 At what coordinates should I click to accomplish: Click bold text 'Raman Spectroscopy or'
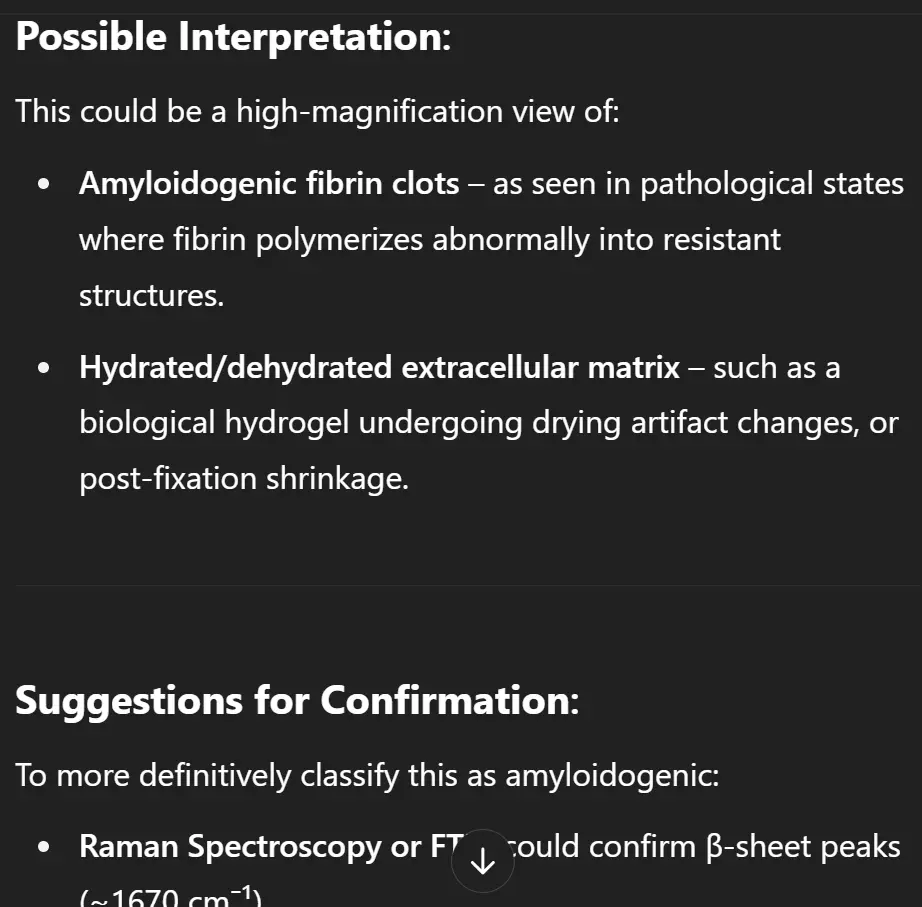point(250,847)
